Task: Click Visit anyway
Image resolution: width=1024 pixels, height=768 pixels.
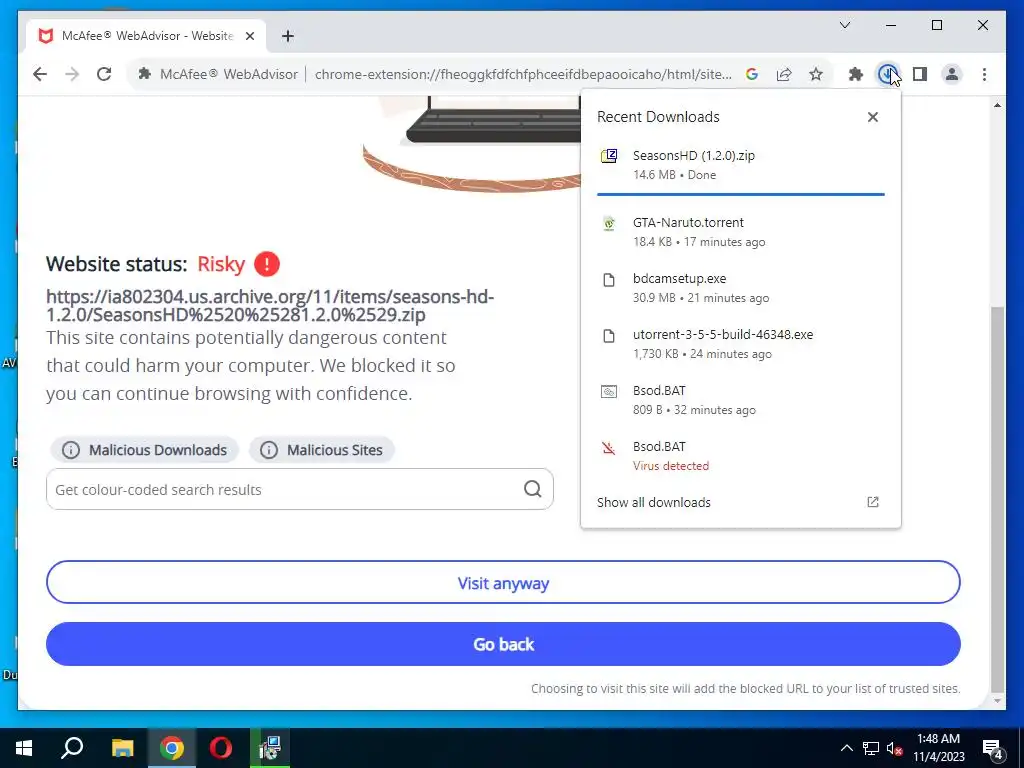Action: coord(503,583)
